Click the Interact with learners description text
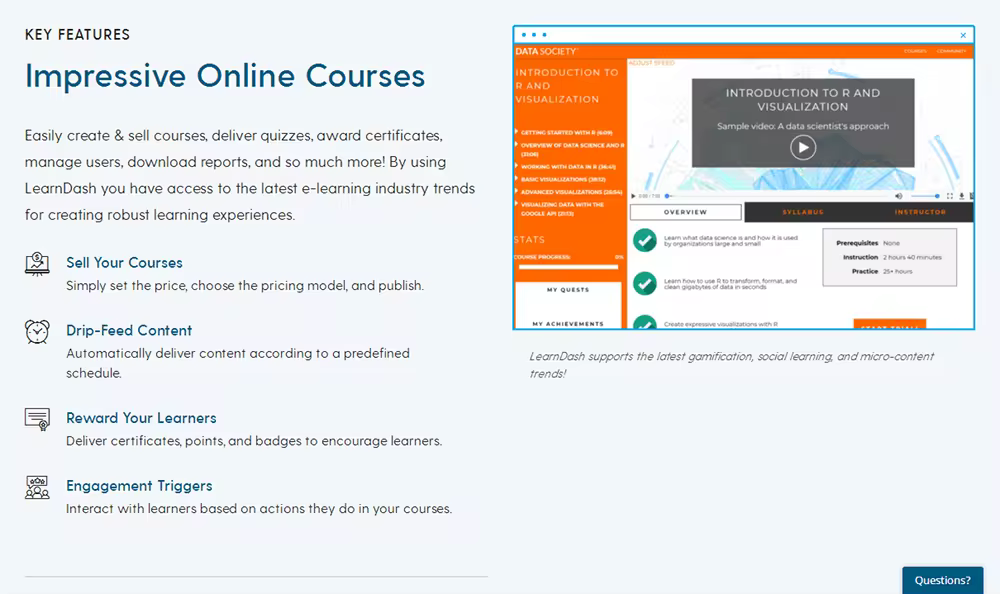Viewport: 1000px width, 594px height. click(259, 509)
